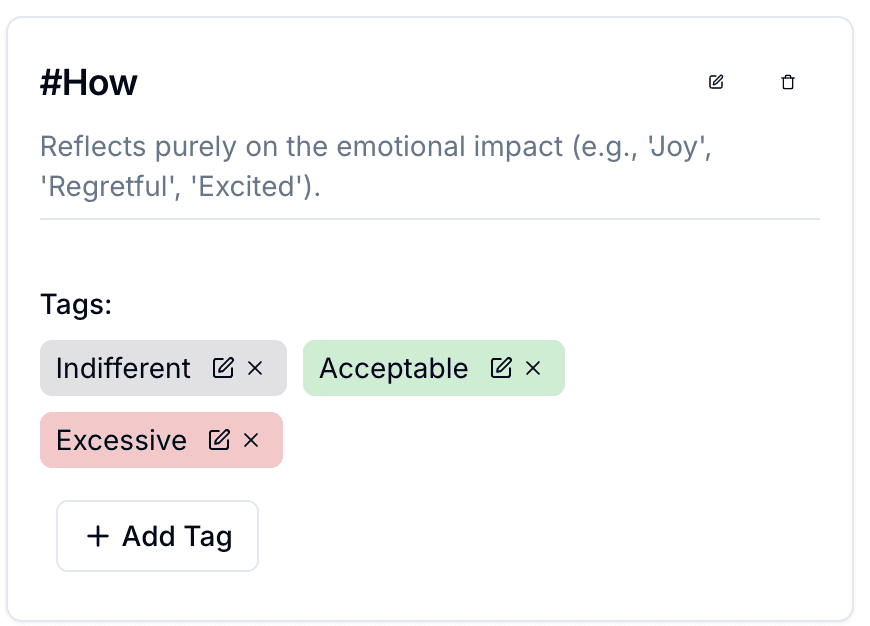Click the pencil icon on the Excessive tag
870x626 pixels.
tap(219, 440)
